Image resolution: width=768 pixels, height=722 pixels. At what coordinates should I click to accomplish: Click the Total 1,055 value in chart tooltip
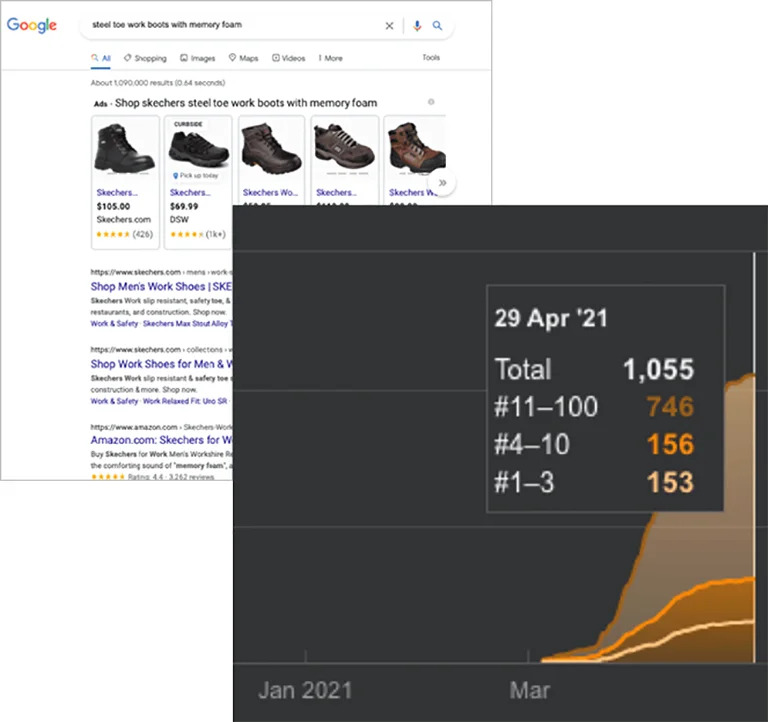click(658, 369)
